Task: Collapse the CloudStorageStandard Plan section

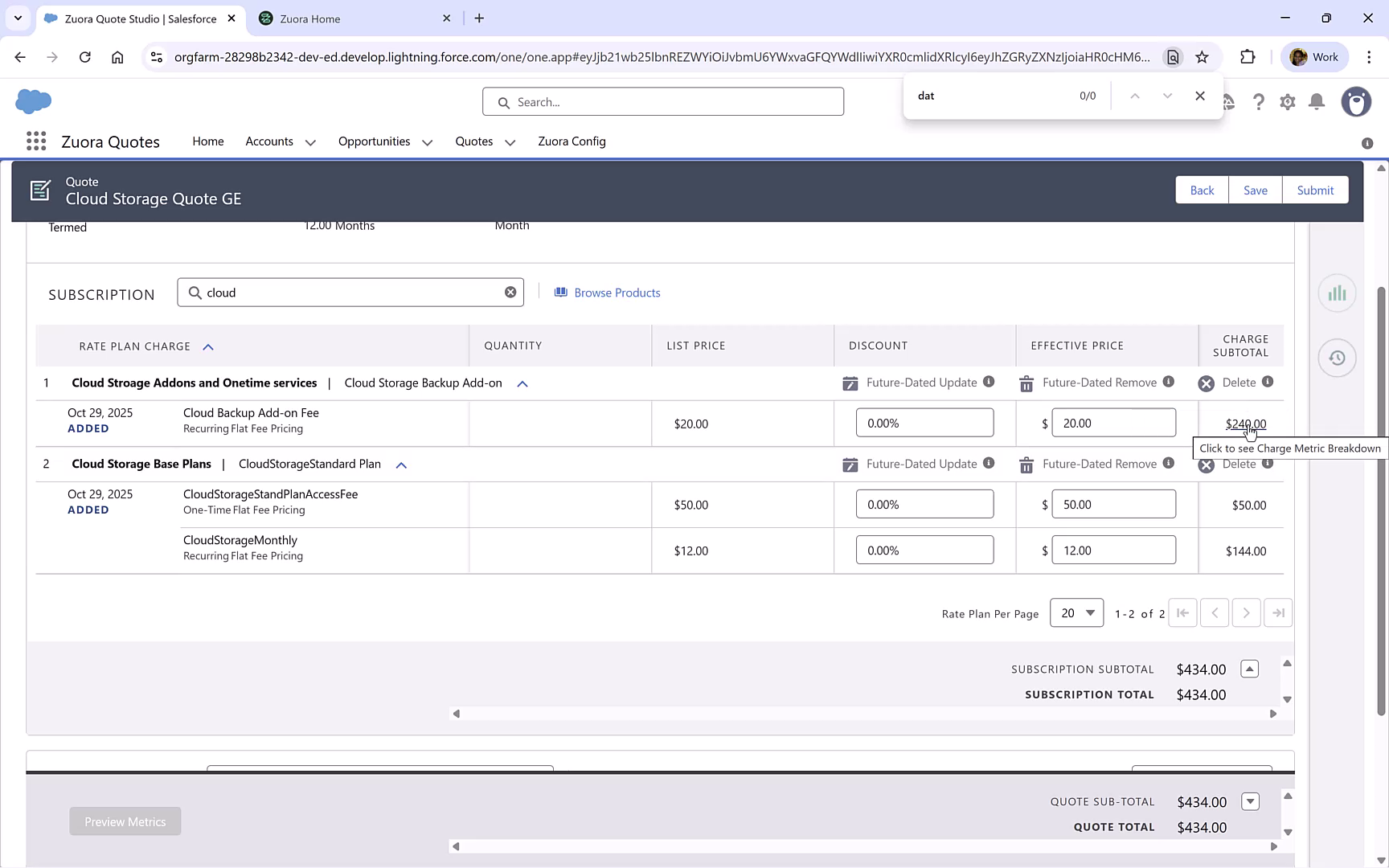Action: [x=401, y=465]
